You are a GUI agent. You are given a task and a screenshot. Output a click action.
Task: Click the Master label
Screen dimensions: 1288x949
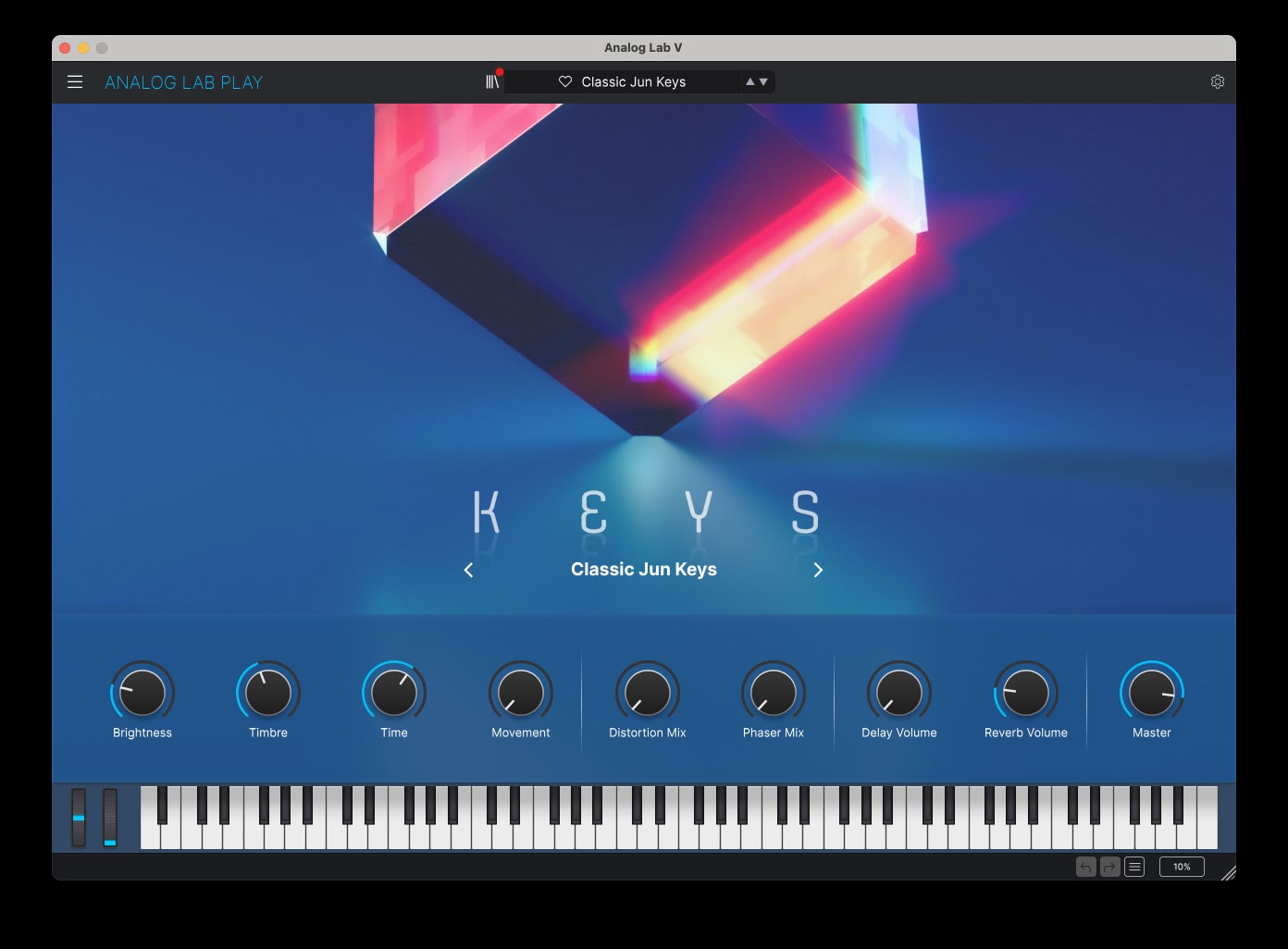pos(1152,733)
